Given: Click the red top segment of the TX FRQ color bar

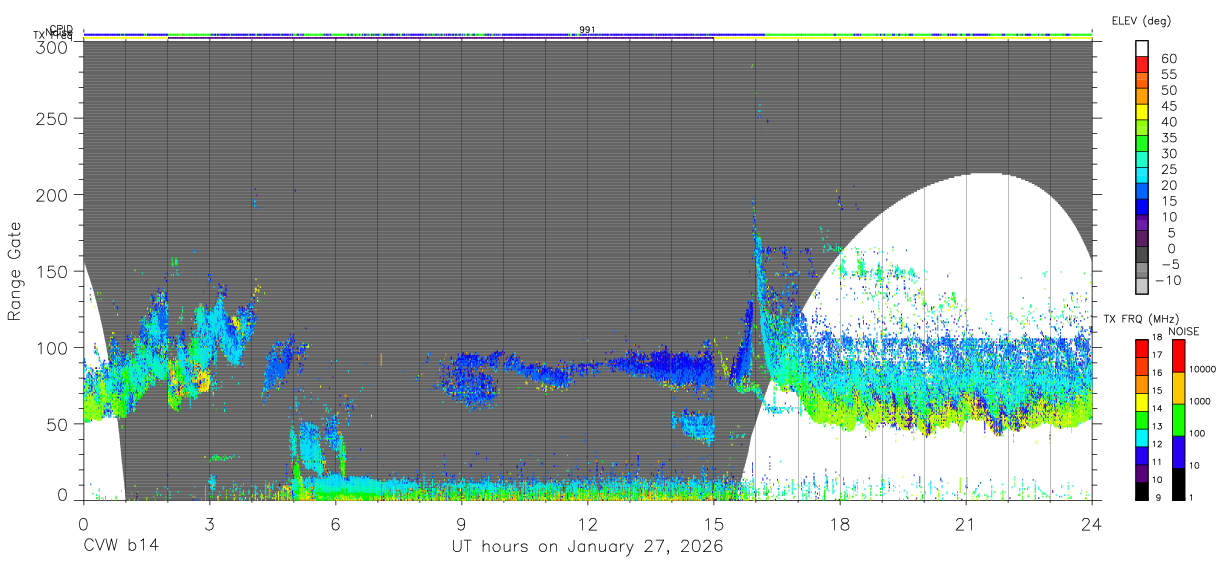Looking at the screenshot, I should 1143,349.
